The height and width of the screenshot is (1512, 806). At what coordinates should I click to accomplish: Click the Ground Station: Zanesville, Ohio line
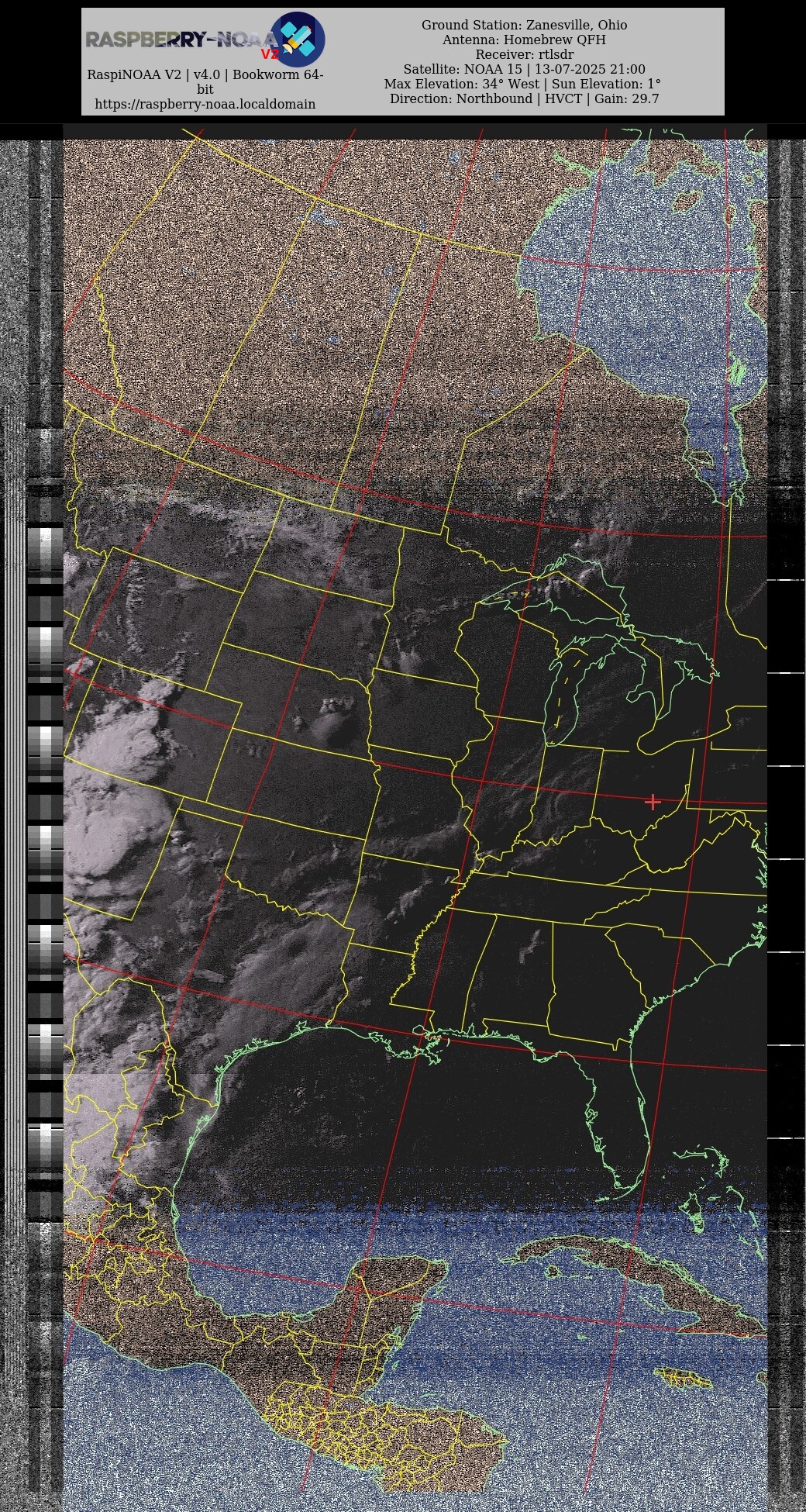524,25
